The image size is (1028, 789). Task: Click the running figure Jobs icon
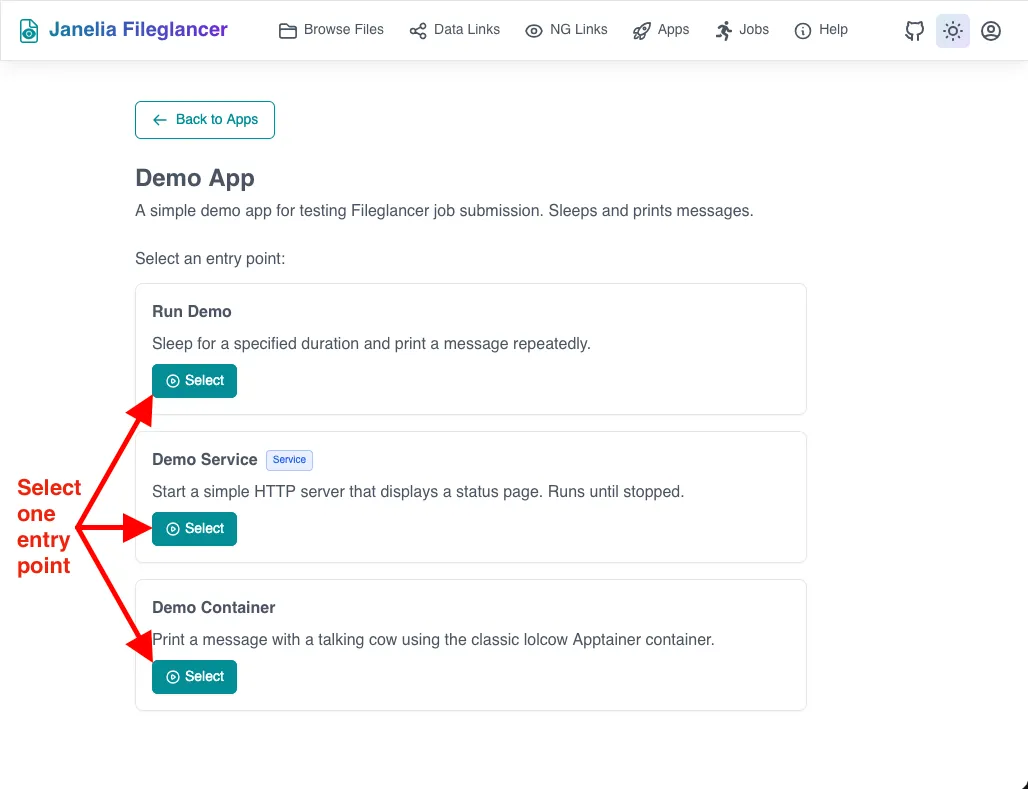[x=724, y=31]
